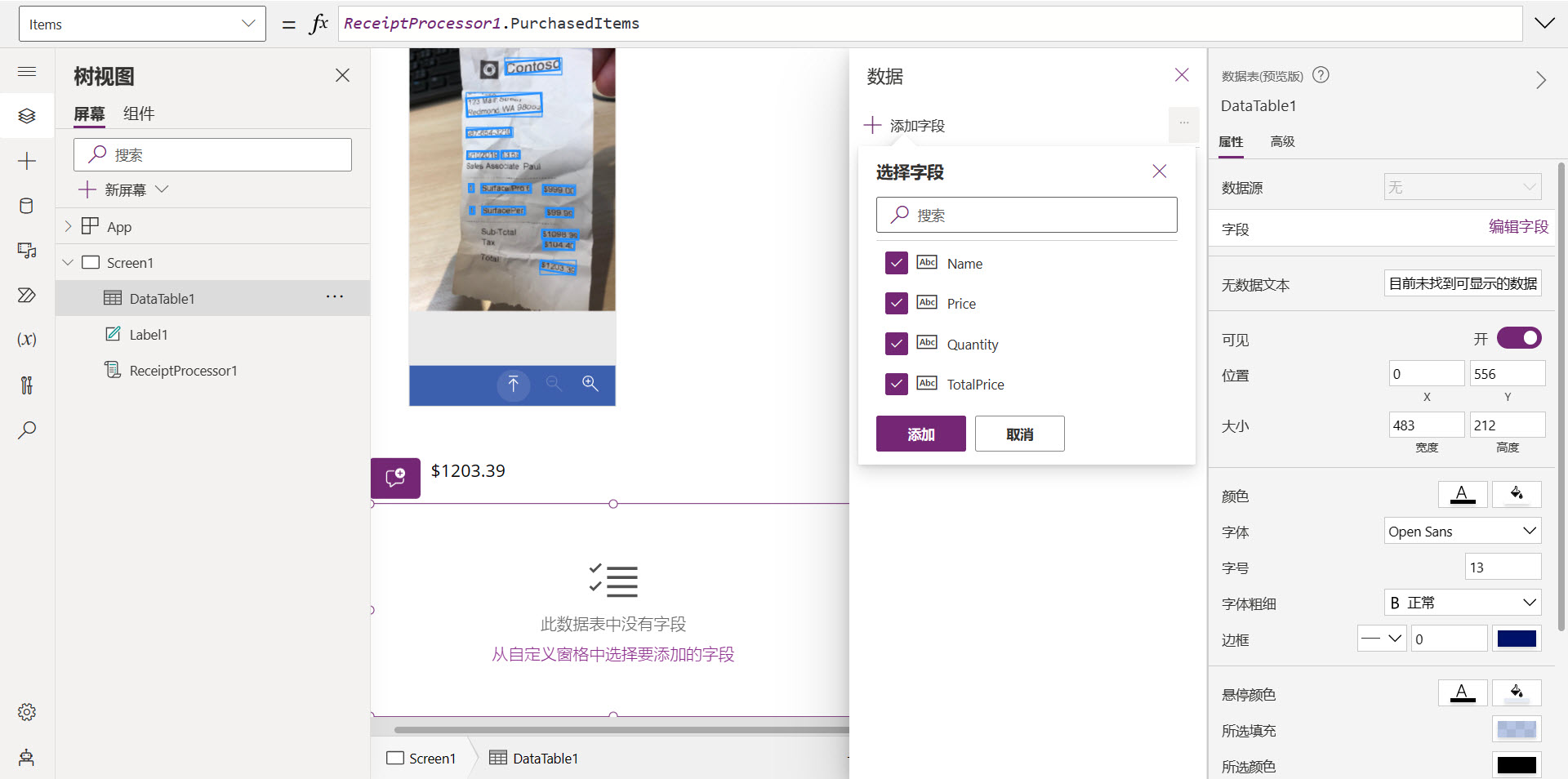Open the Search magnifier in rail
The height and width of the screenshot is (779, 1568).
[x=27, y=430]
